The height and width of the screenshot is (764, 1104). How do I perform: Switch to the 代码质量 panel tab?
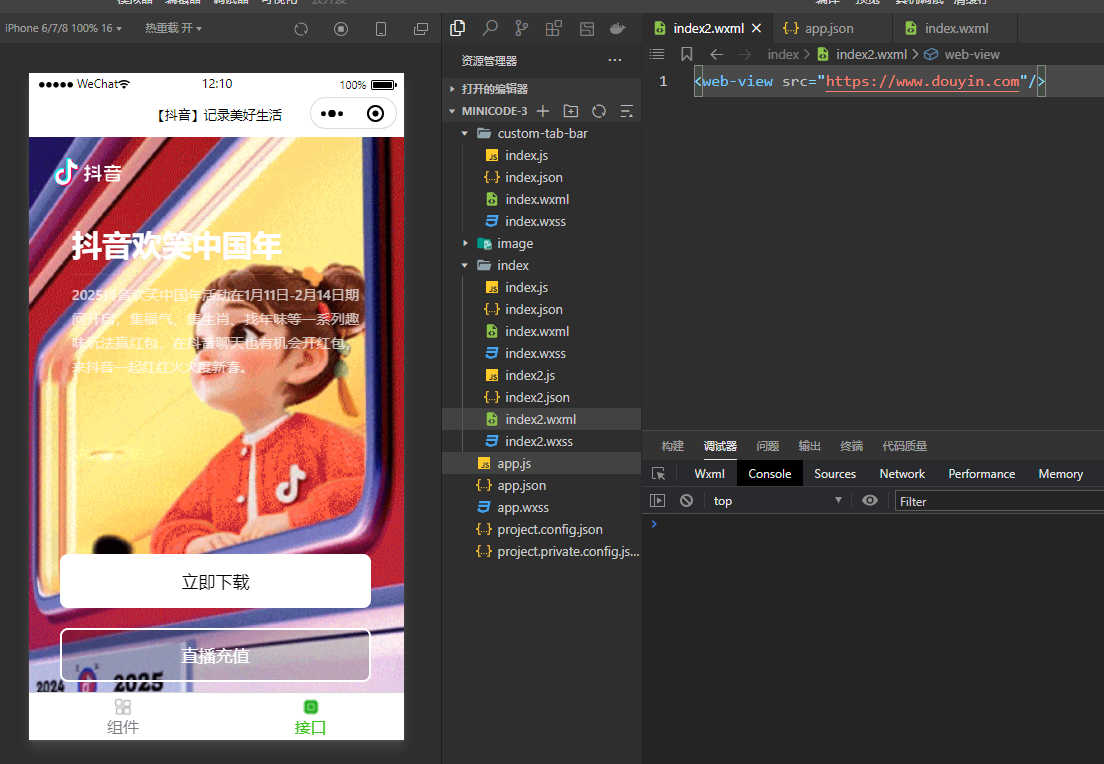click(x=905, y=446)
